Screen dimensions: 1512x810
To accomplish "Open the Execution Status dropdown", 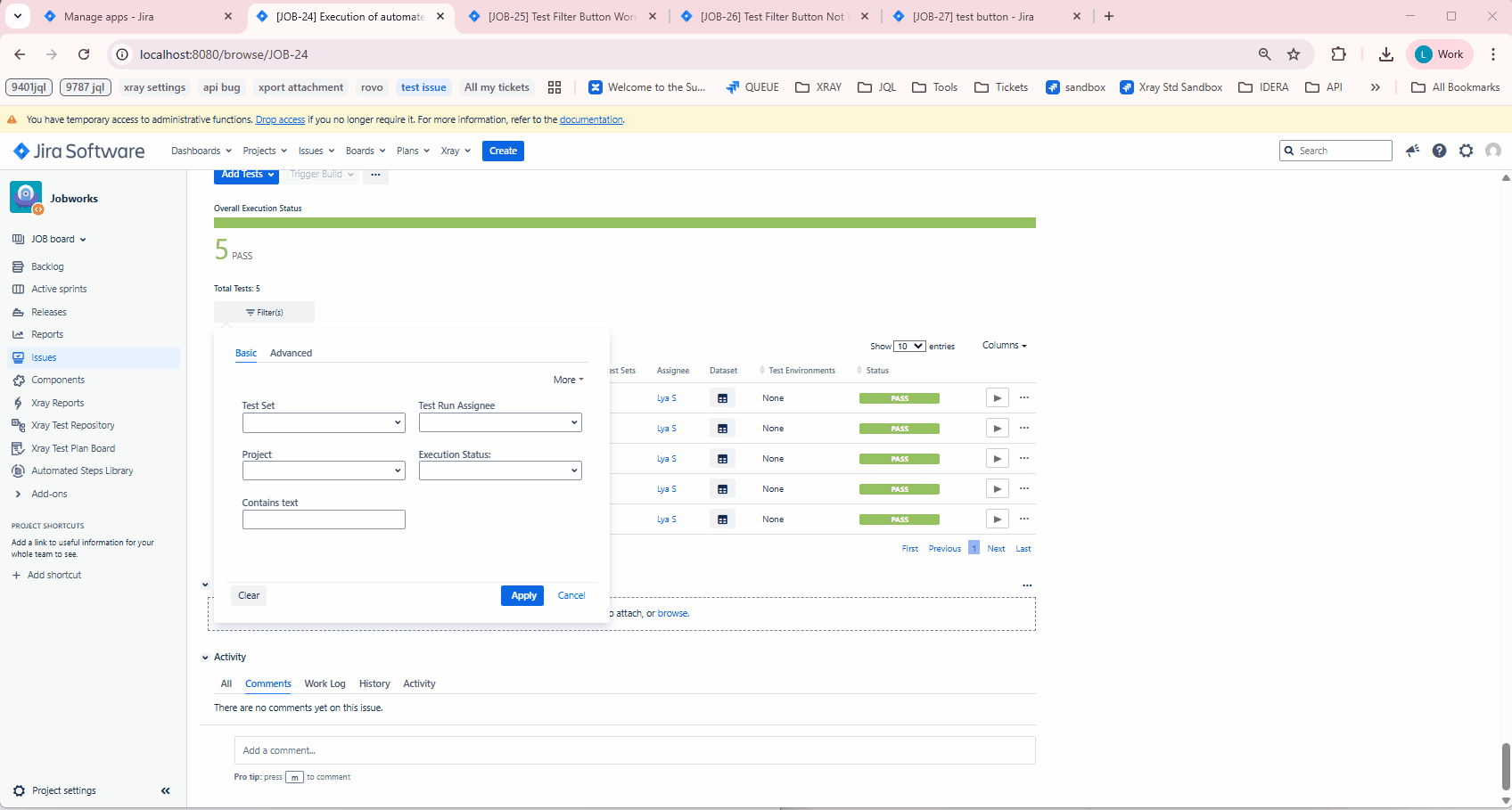I will [499, 470].
